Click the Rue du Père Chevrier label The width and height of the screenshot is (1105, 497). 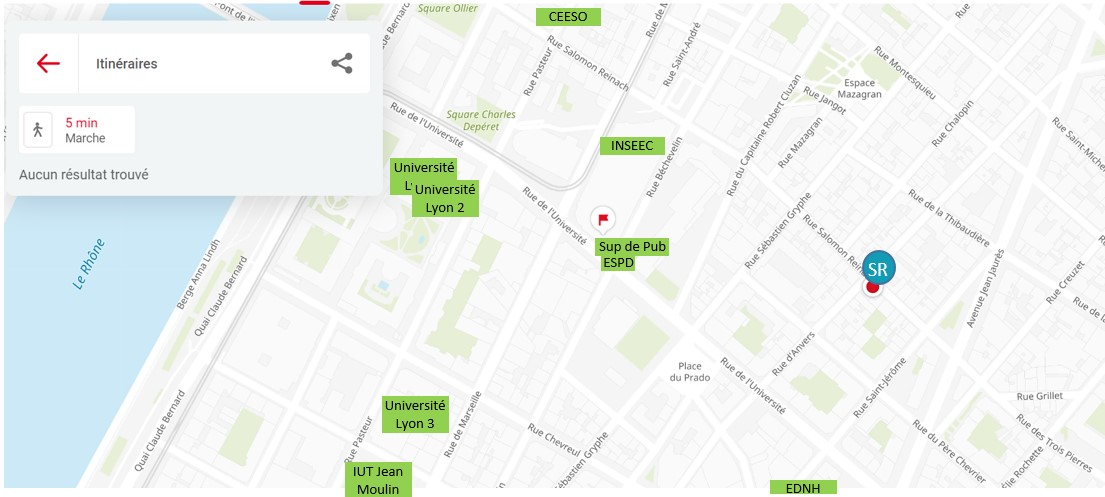[x=948, y=452]
